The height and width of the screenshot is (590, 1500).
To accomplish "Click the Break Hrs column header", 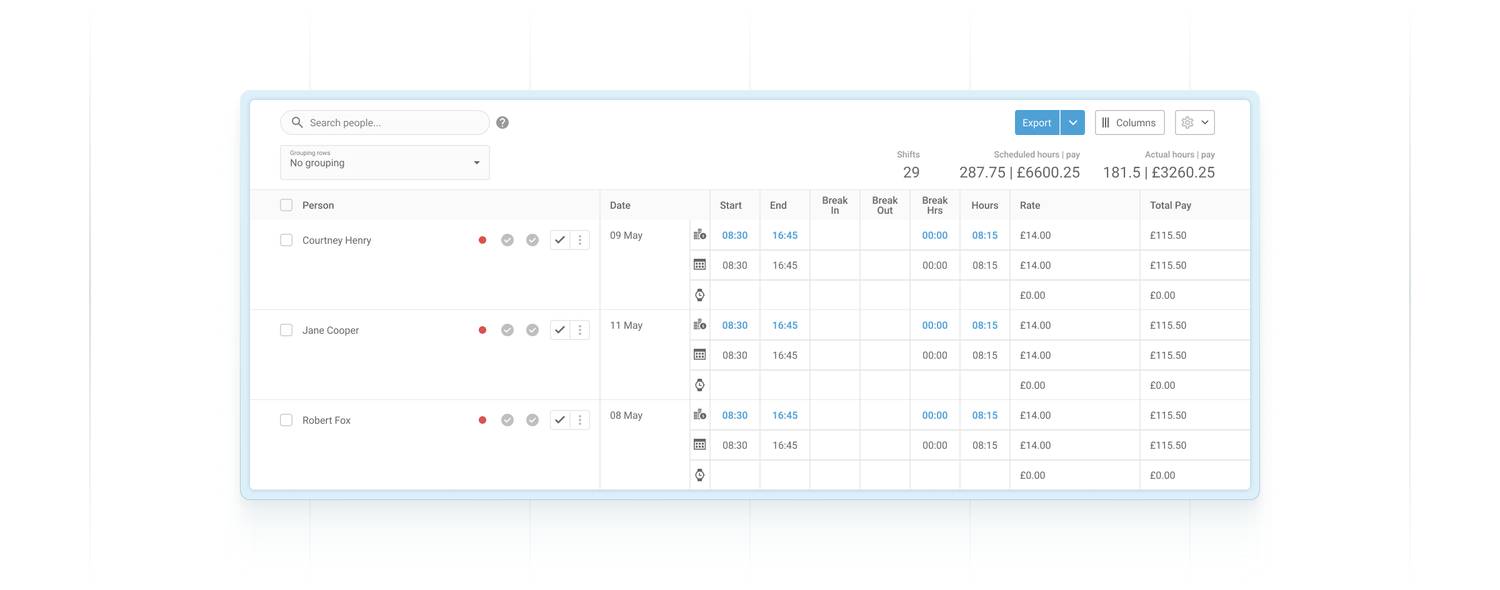I will (934, 205).
